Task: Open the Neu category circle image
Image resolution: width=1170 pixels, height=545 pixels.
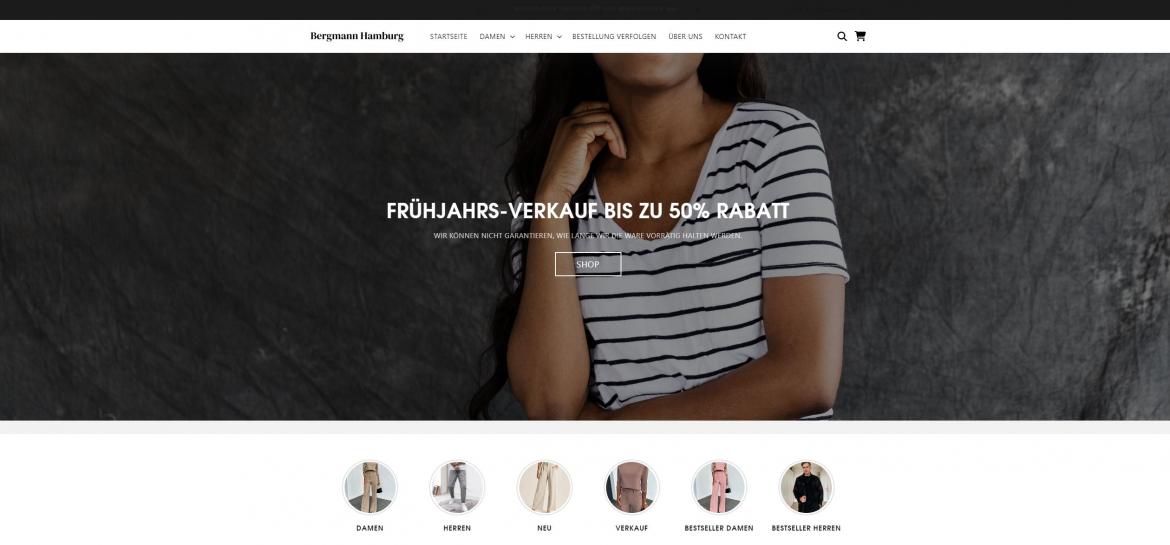Action: pos(545,488)
